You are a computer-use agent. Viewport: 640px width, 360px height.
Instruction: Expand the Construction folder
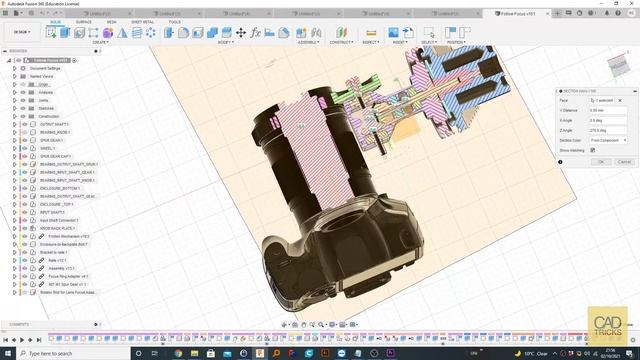(x=15, y=116)
